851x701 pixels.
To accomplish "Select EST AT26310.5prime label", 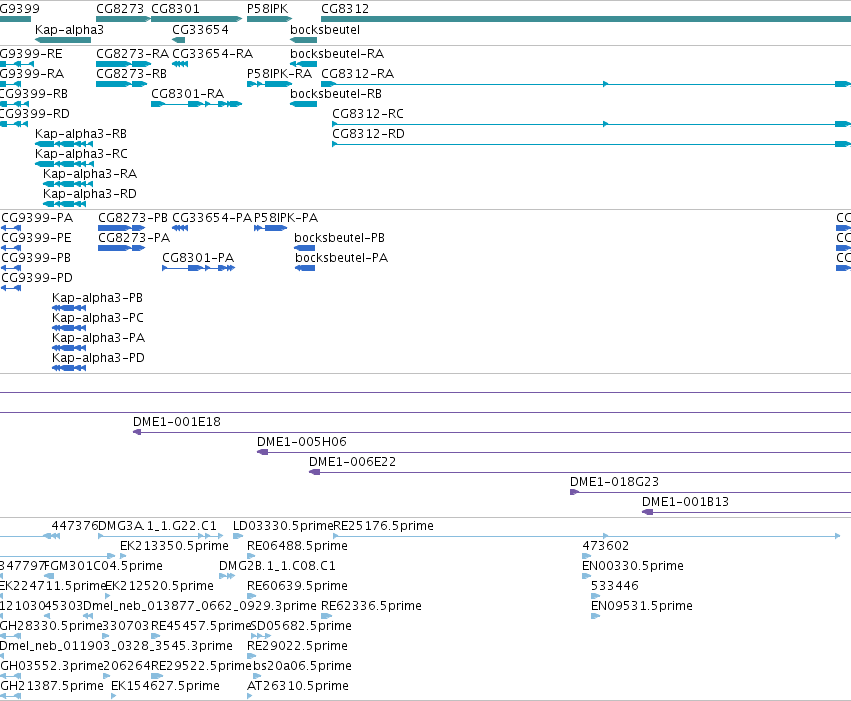I will coord(298,686).
